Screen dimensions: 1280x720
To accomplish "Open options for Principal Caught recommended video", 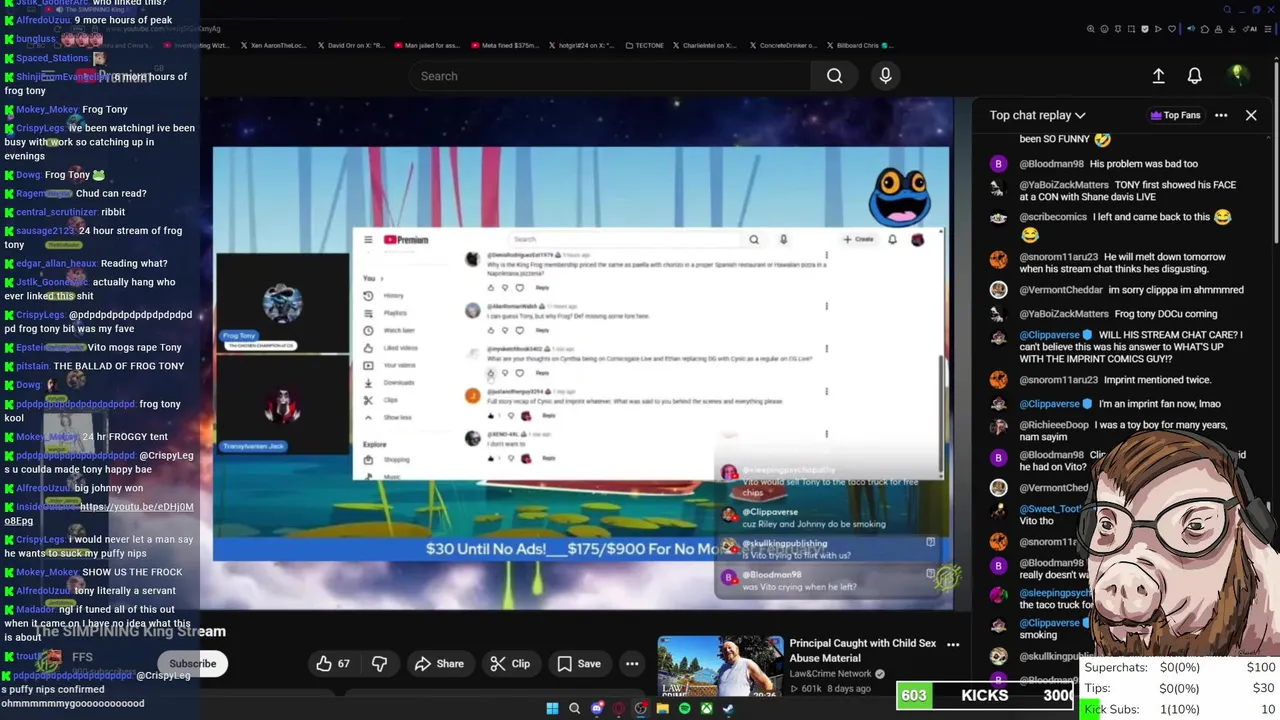I will click(x=953, y=645).
